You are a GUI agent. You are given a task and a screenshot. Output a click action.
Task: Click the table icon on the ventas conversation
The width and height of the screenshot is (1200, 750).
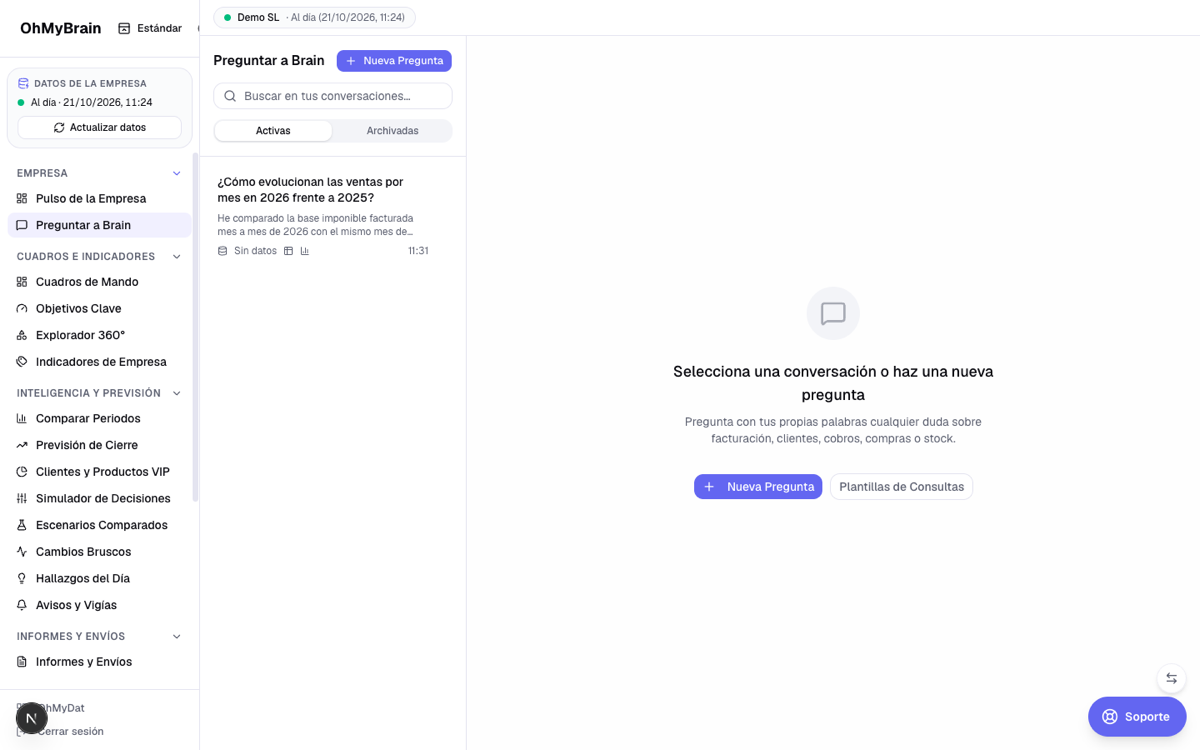tap(289, 251)
